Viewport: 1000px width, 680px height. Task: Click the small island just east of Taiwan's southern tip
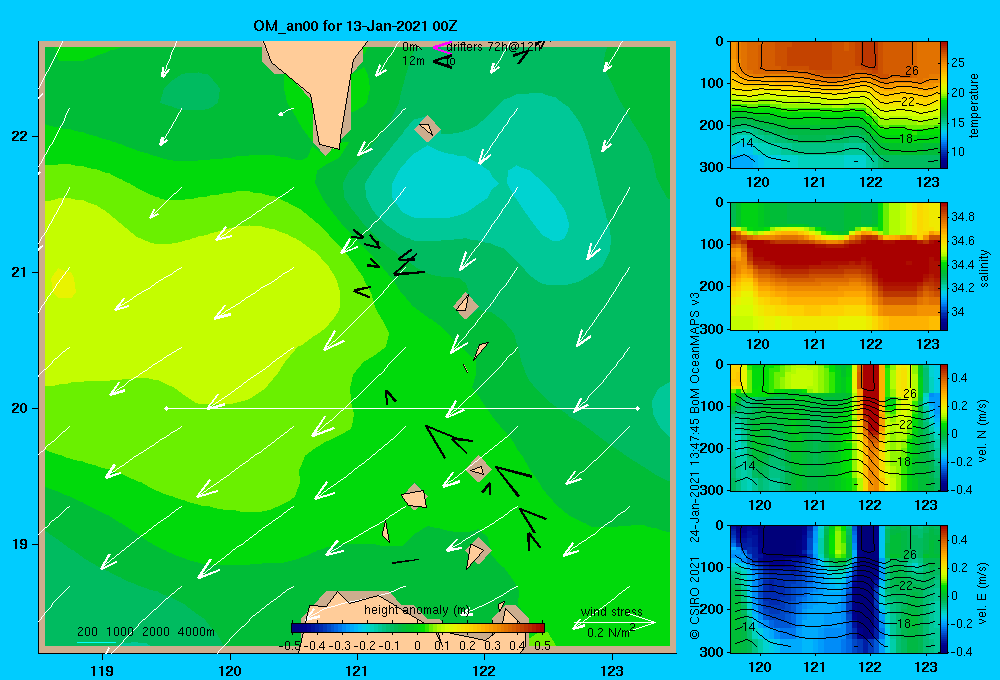coord(427,129)
